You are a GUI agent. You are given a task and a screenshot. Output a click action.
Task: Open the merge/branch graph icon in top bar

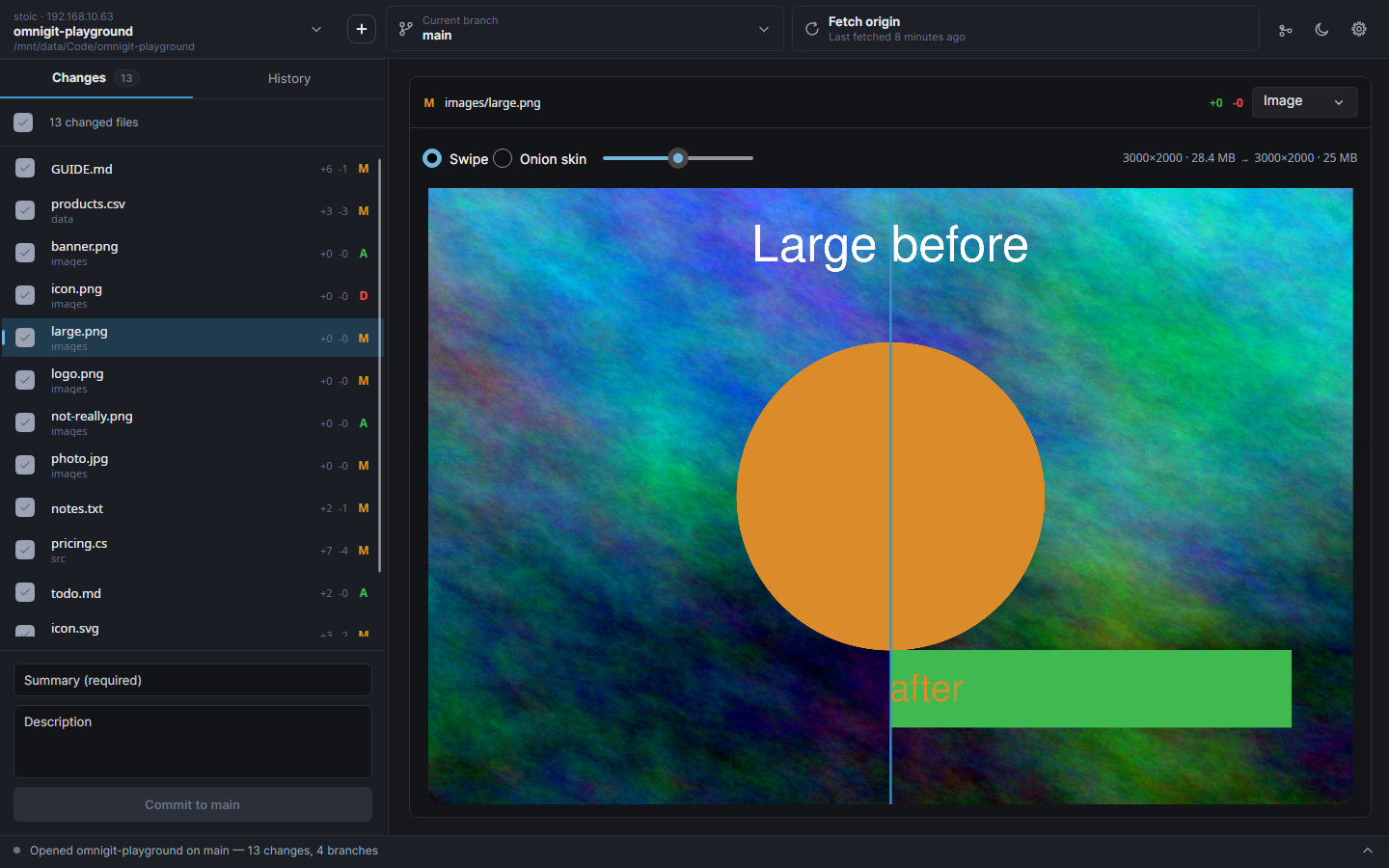(1285, 30)
